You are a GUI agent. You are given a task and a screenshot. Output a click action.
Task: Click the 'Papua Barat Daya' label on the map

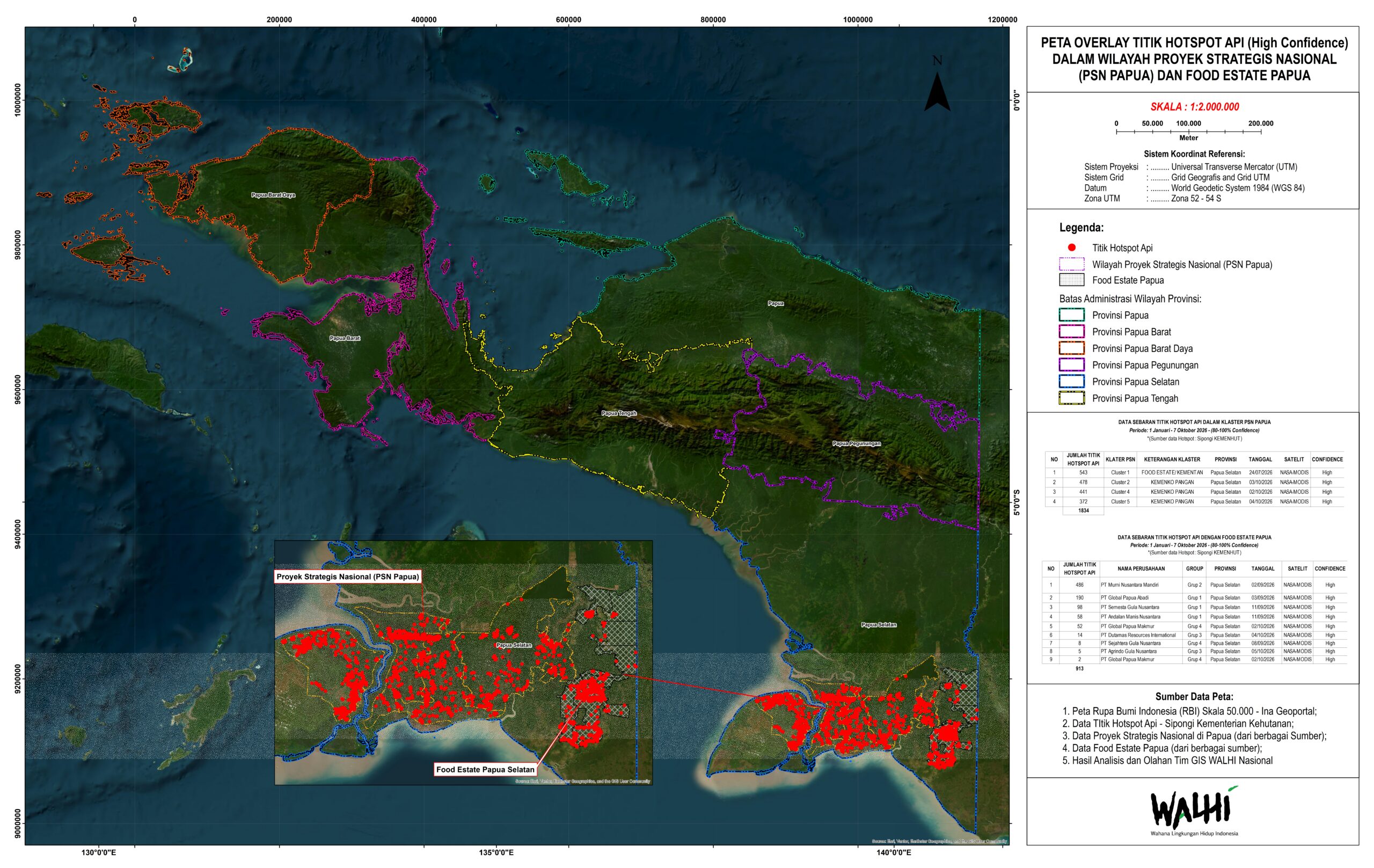(x=273, y=195)
